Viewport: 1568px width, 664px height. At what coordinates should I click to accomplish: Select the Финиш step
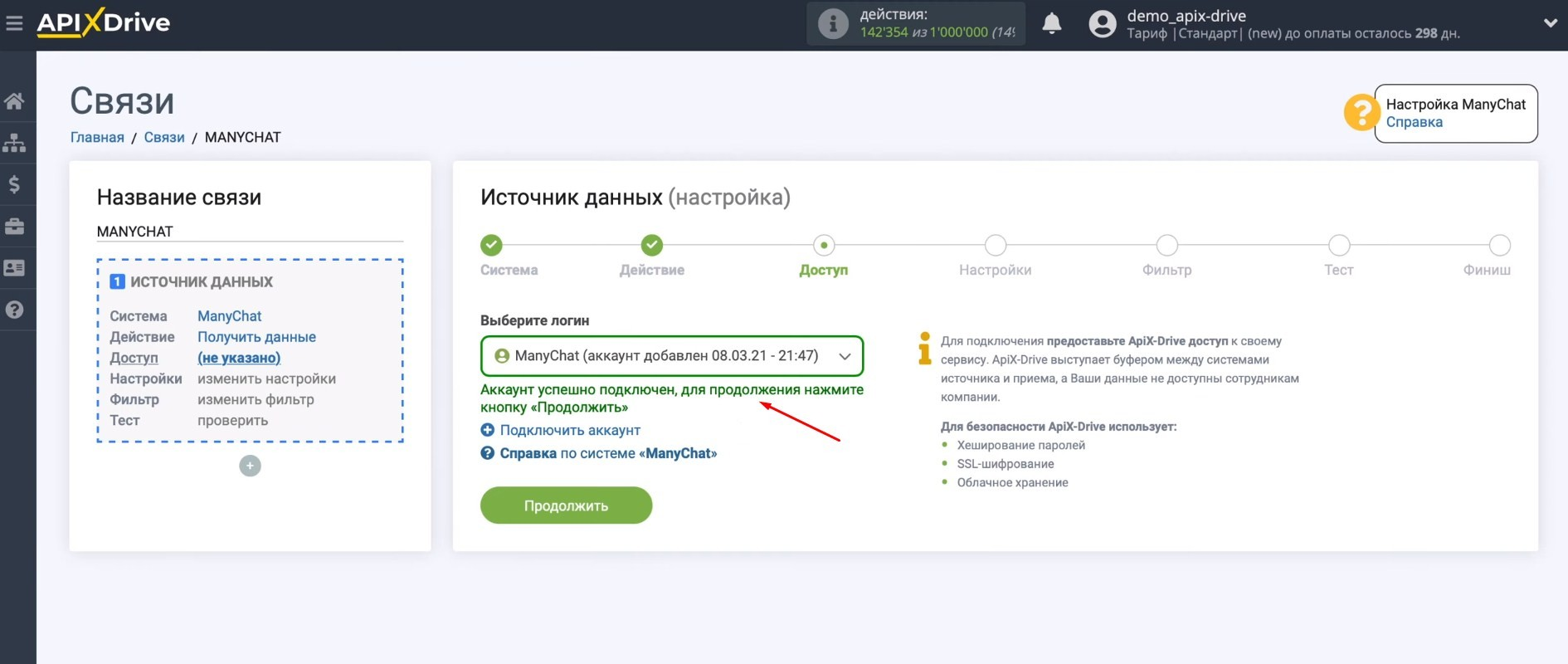point(1500,246)
